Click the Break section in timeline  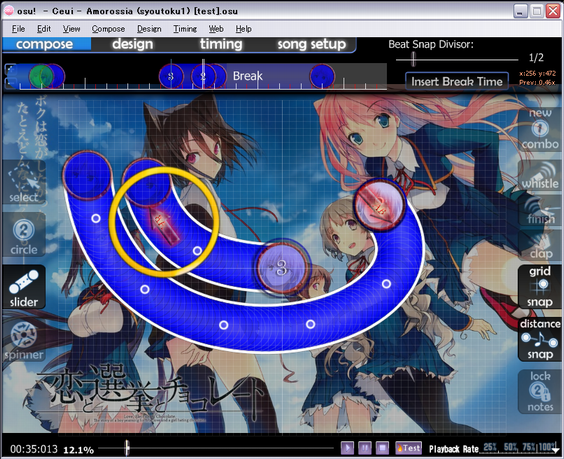pos(247,76)
